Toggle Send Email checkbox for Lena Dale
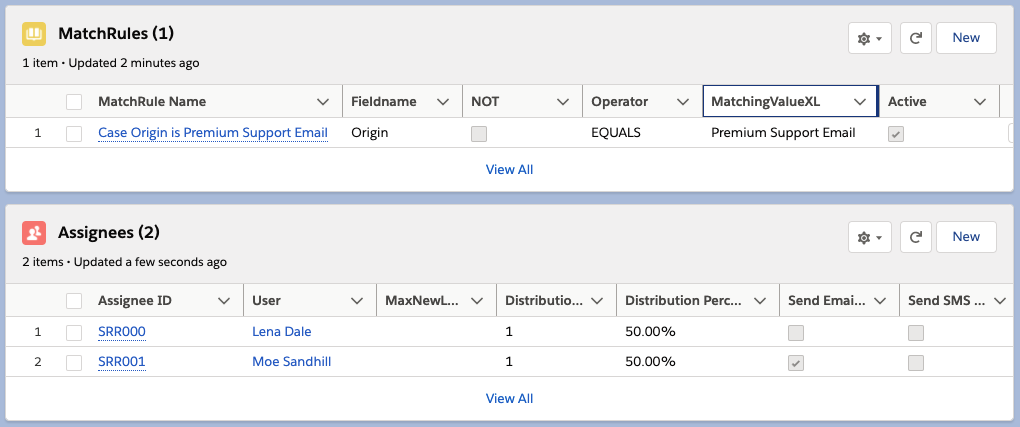1020x427 pixels. pos(796,333)
